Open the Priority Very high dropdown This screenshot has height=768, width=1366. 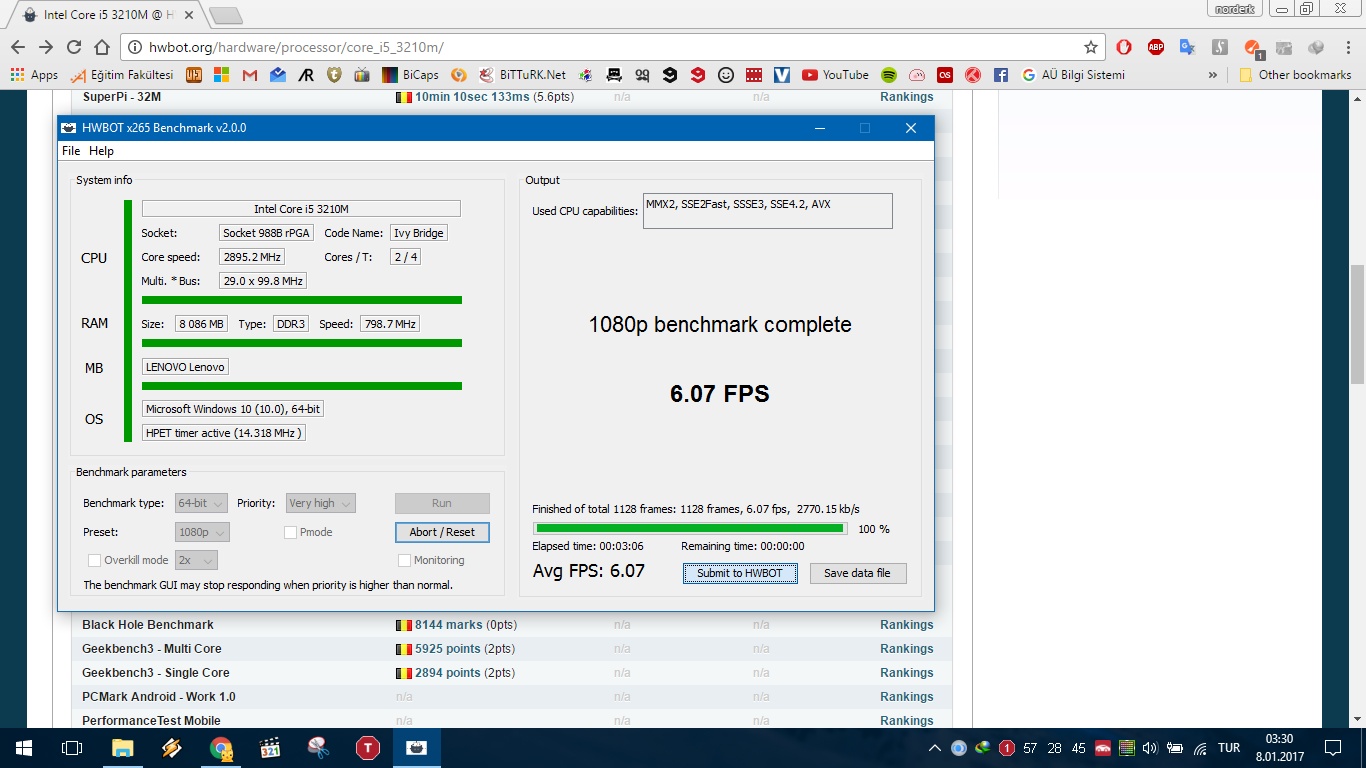(320, 504)
